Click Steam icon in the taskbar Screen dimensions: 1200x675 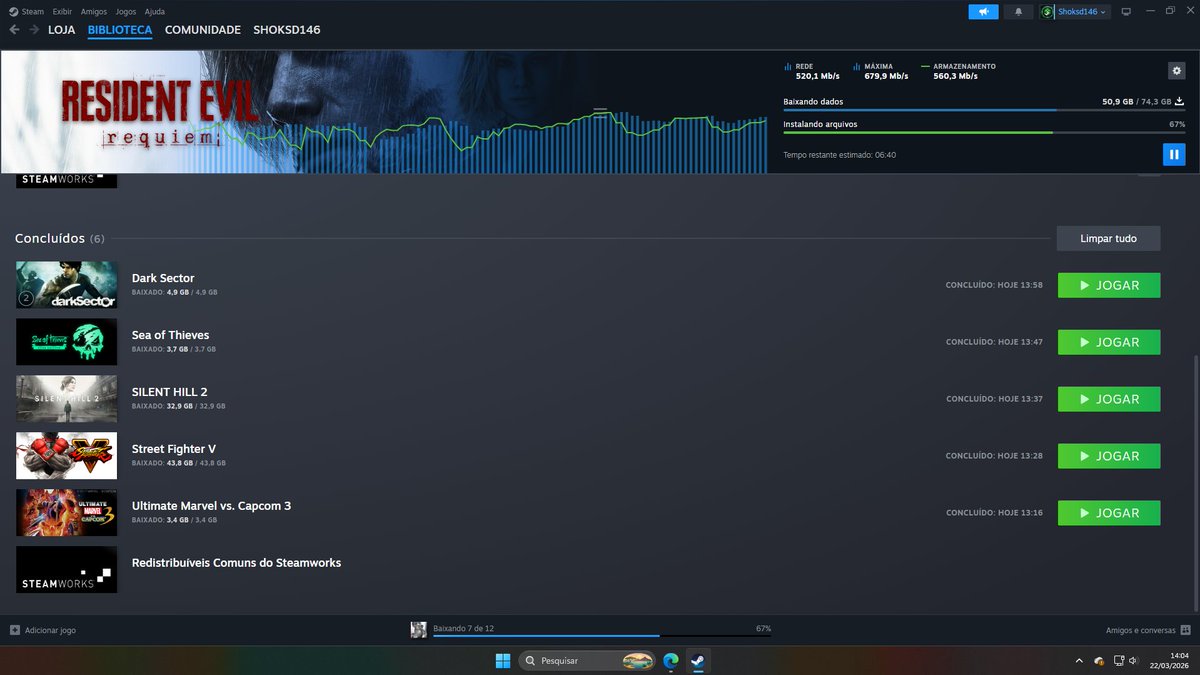point(697,661)
